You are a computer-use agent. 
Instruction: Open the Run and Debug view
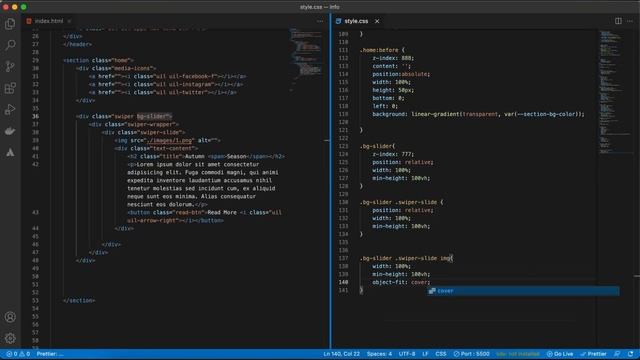tap(10, 109)
